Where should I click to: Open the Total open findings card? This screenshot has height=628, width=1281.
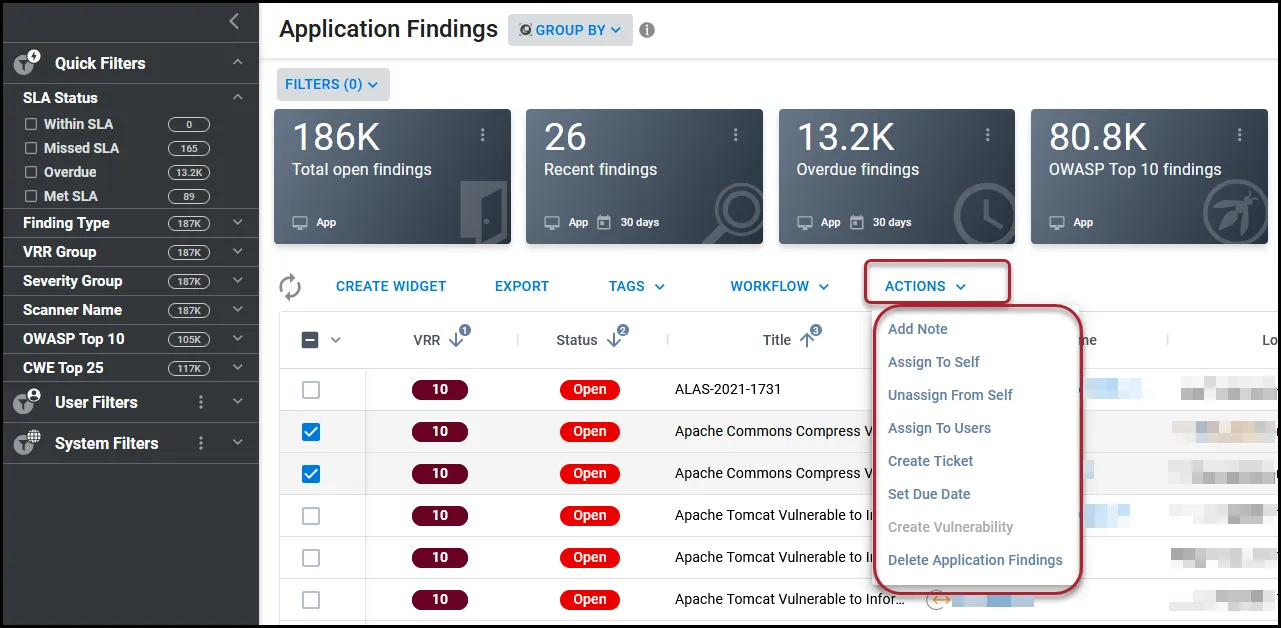(392, 177)
